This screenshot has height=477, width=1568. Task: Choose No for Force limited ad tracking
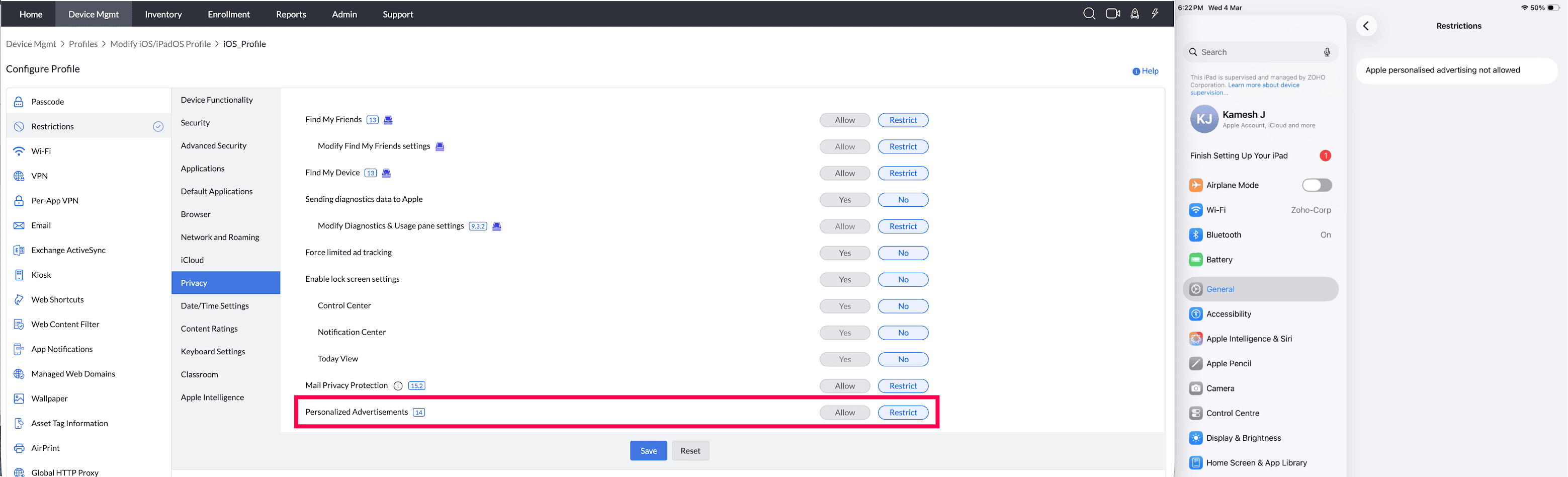tap(903, 253)
